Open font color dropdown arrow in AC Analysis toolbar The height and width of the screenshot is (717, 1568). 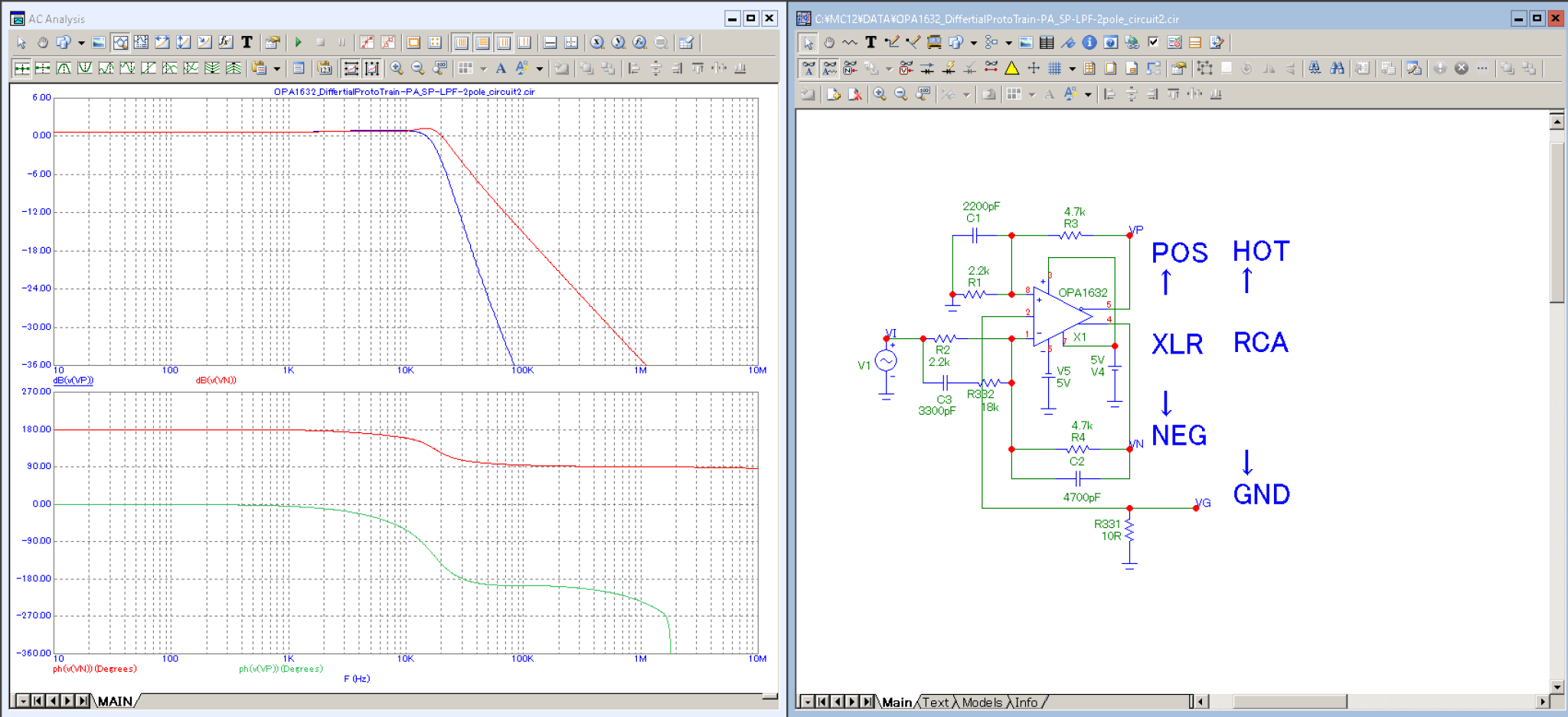point(540,69)
